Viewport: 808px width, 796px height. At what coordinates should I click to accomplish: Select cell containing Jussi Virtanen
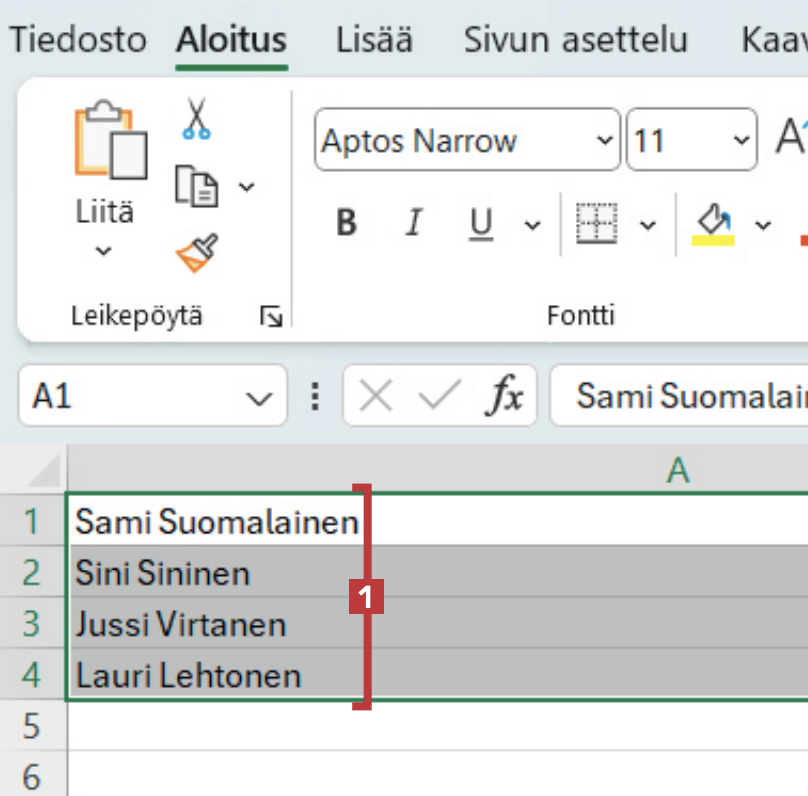(x=181, y=625)
